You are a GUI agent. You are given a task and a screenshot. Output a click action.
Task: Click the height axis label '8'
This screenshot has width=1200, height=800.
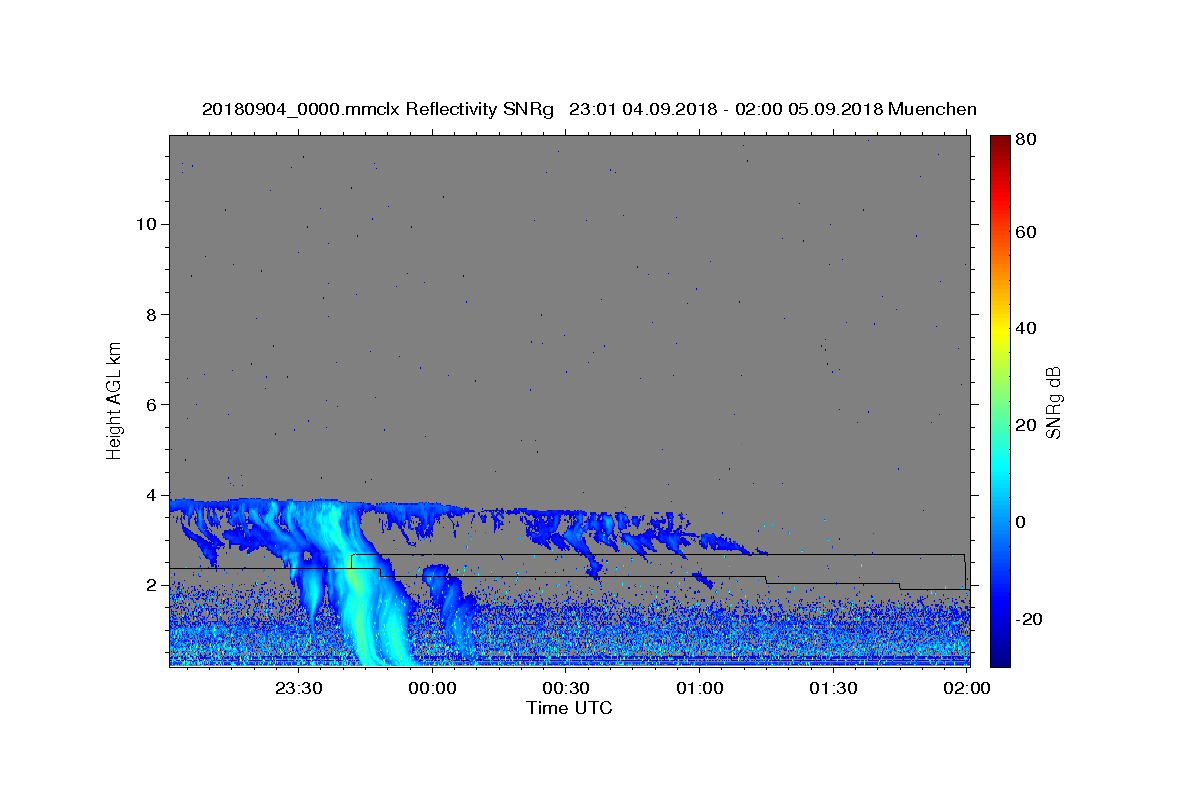[150, 314]
